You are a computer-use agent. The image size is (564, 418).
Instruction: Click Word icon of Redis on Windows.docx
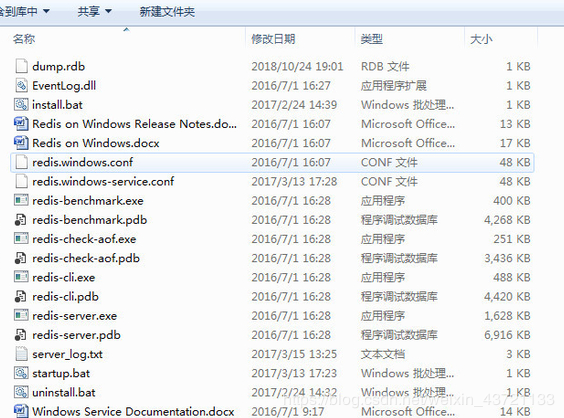point(21,143)
